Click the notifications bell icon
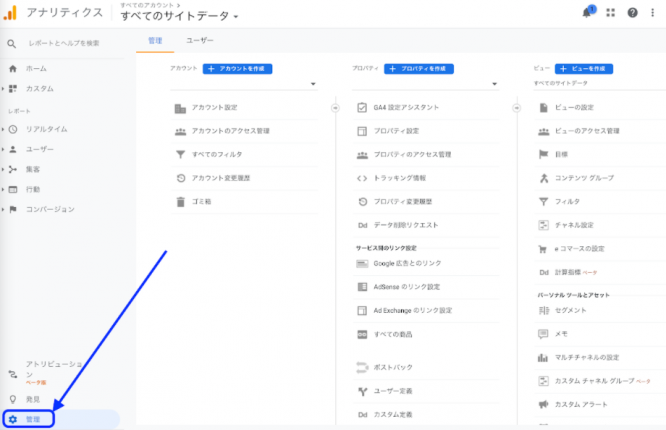 (x=587, y=13)
